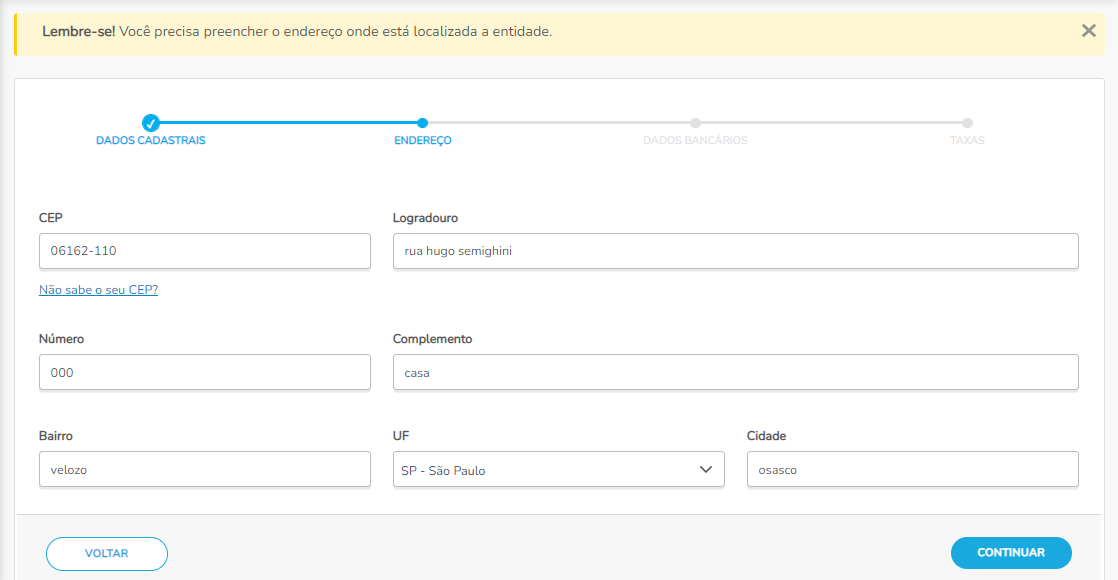The image size is (1118, 580).
Task: Select the Endereço step dot
Action: coord(422,123)
